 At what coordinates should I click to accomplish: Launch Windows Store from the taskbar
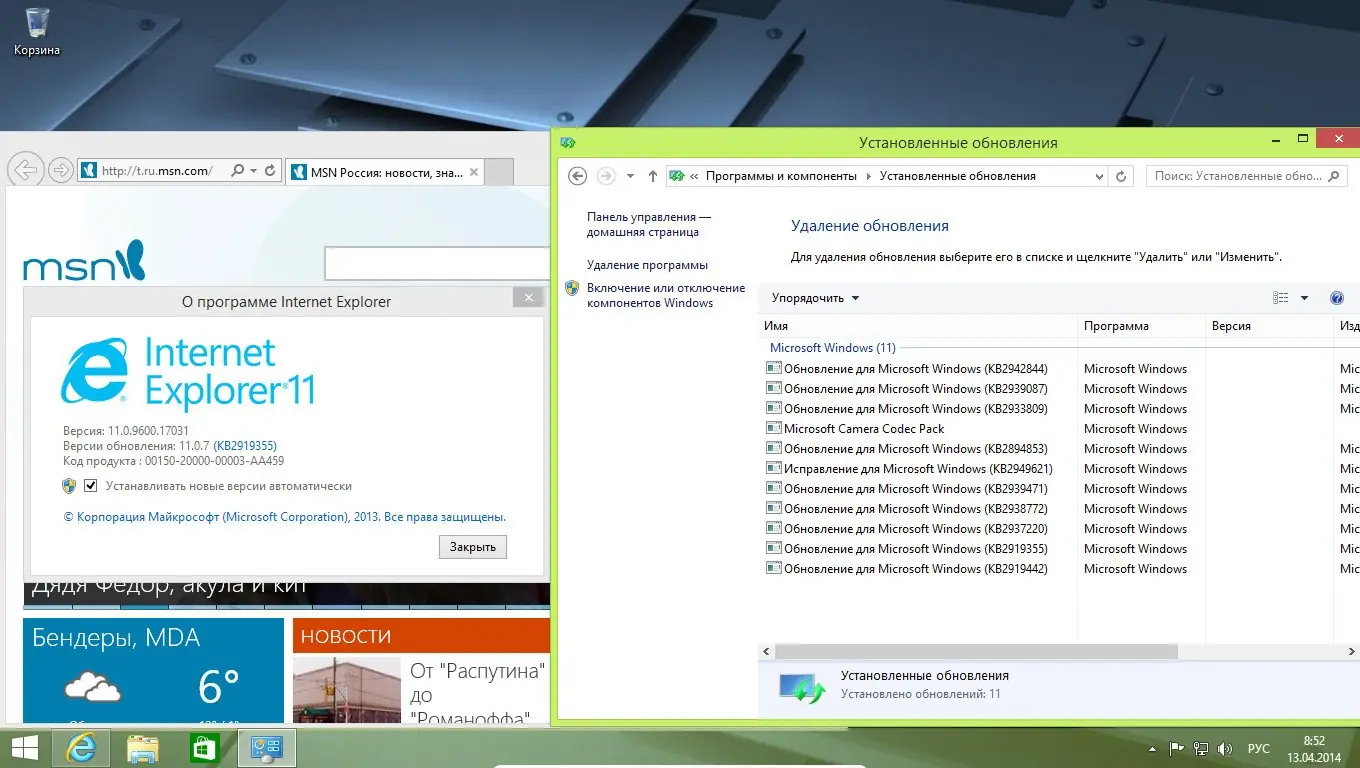(205, 748)
